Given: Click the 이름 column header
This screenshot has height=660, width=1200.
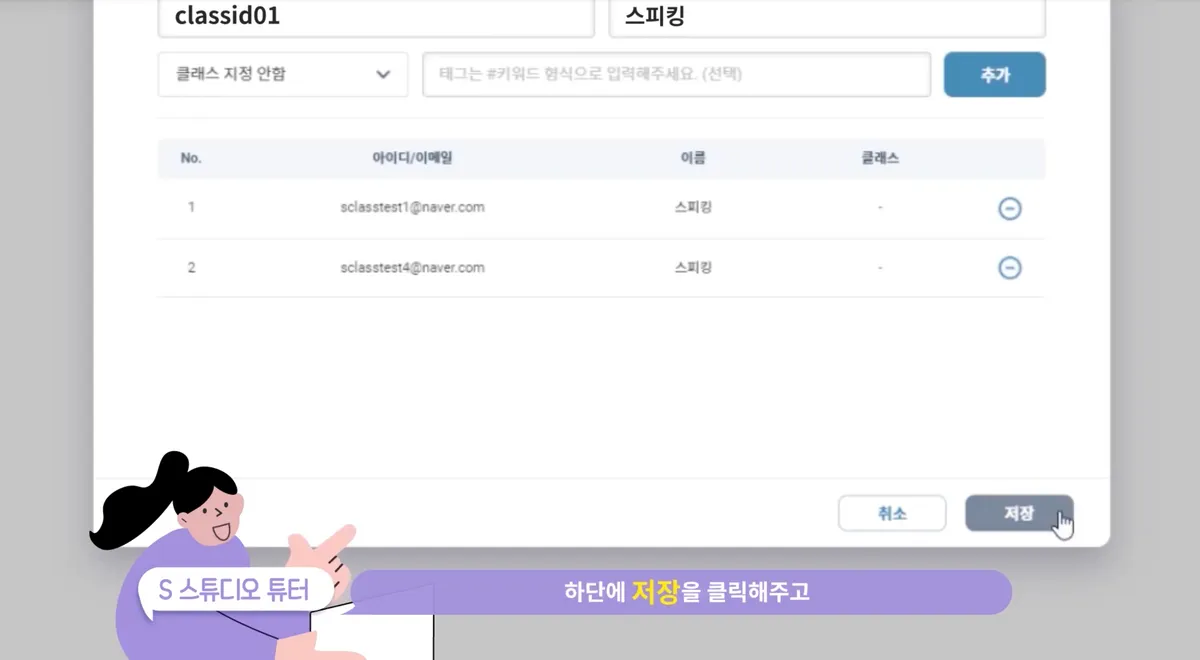Looking at the screenshot, I should [x=693, y=158].
